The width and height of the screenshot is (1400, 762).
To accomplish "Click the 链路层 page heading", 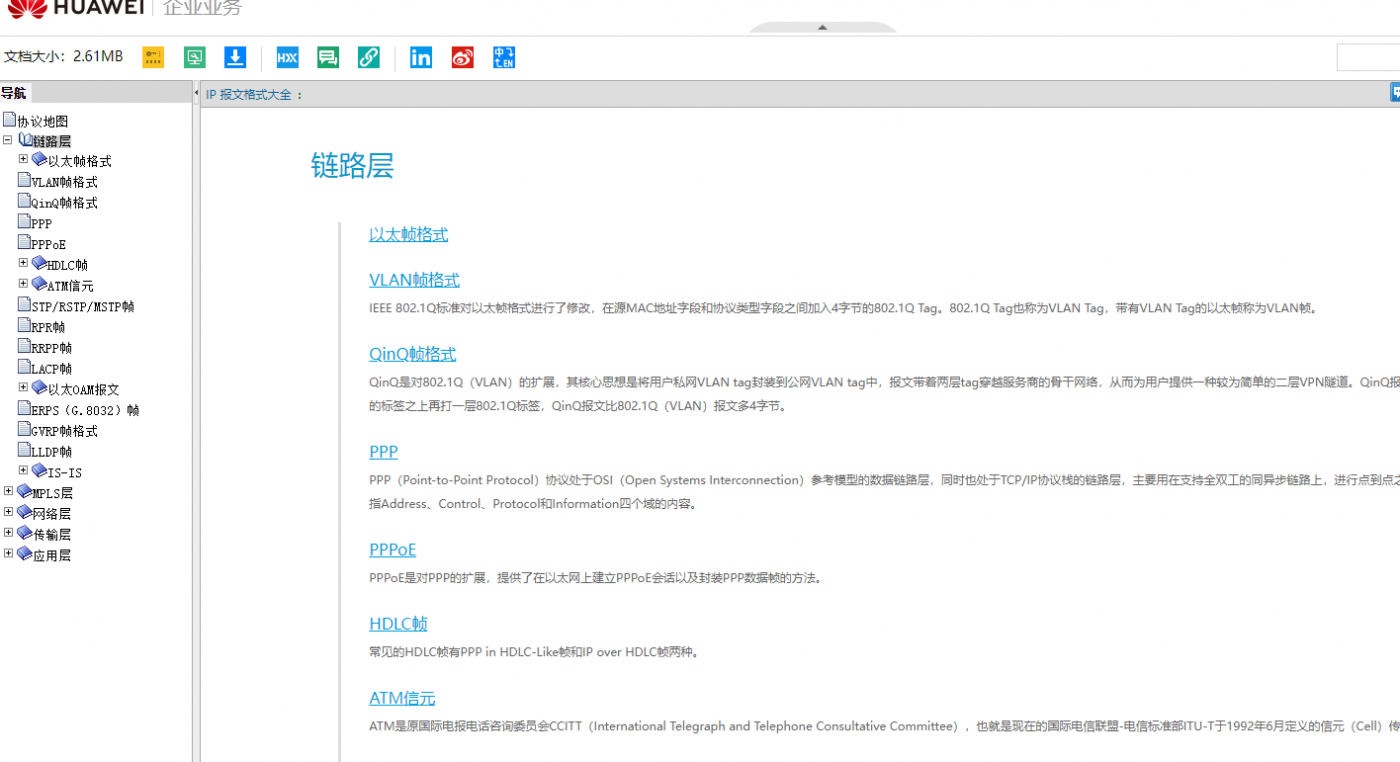I will click(352, 166).
